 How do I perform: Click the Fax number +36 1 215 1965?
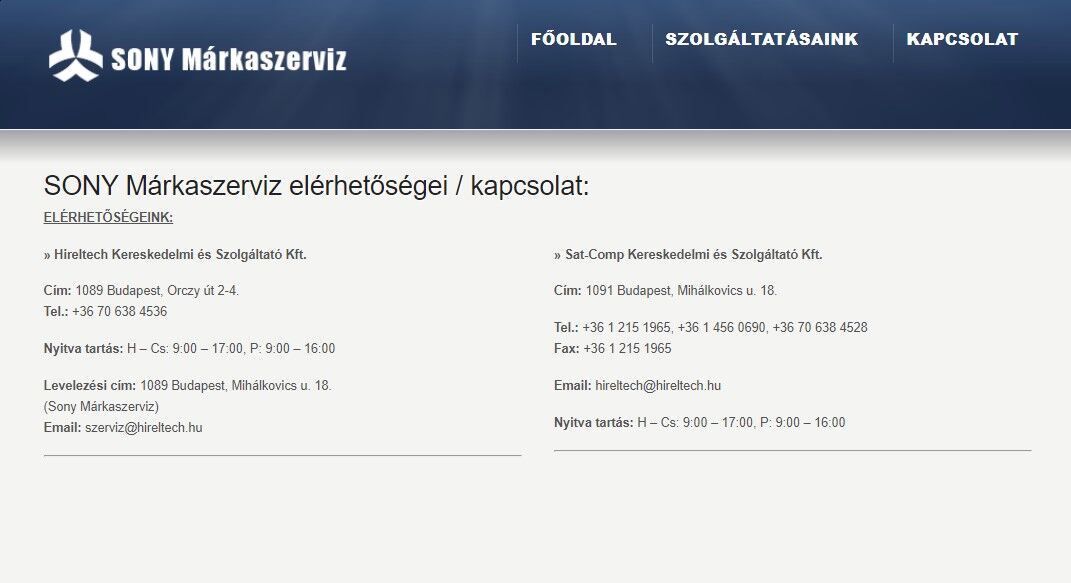[x=627, y=349]
